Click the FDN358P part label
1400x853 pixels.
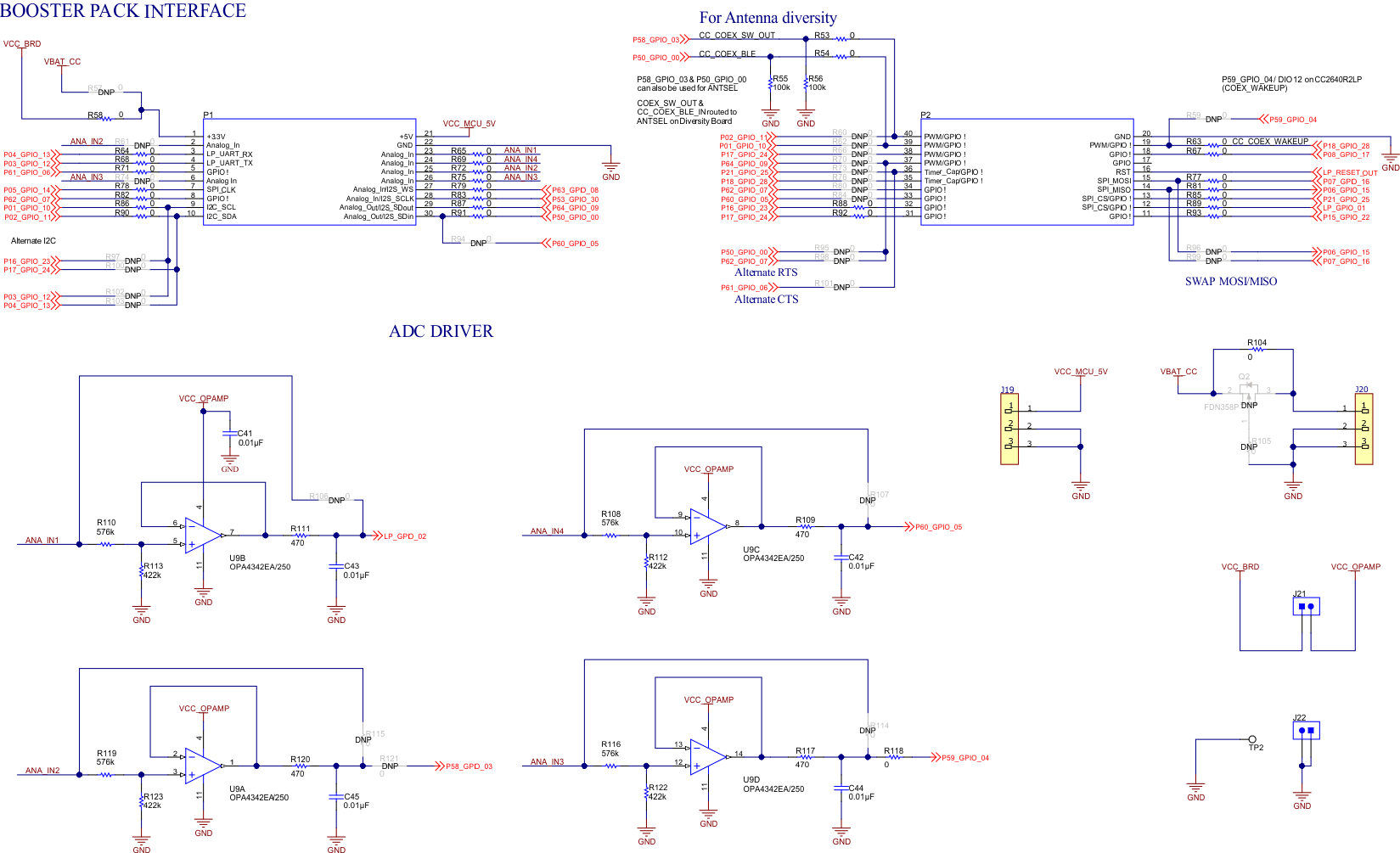point(1221,407)
